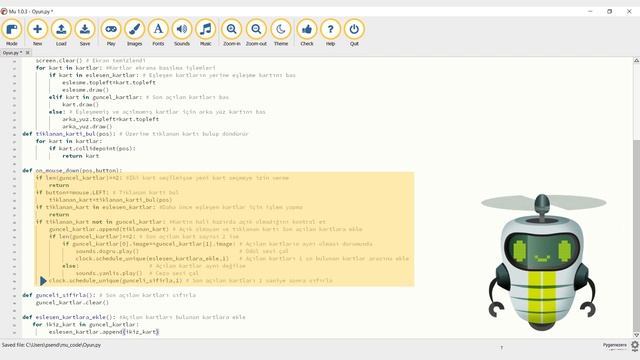
Task: Open the settings gear in status bar
Action: [x=635, y=346]
